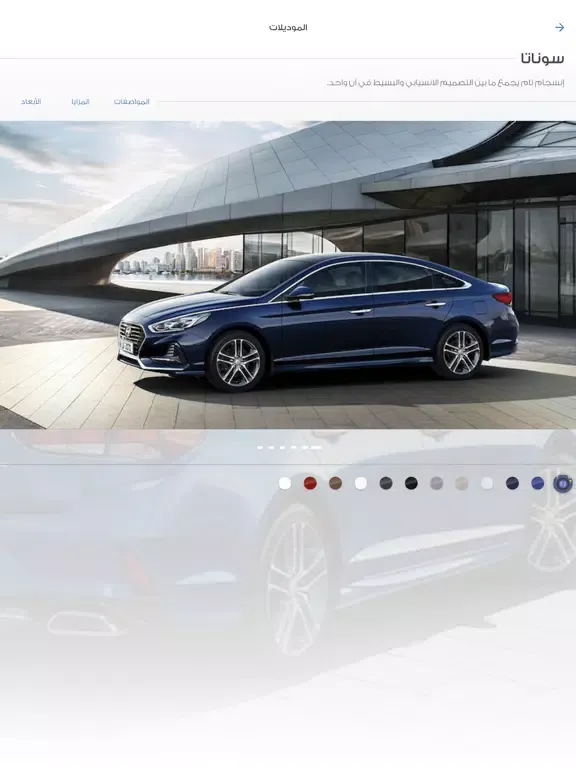
Task: Choose the brown color swatch
Action: pos(336,483)
